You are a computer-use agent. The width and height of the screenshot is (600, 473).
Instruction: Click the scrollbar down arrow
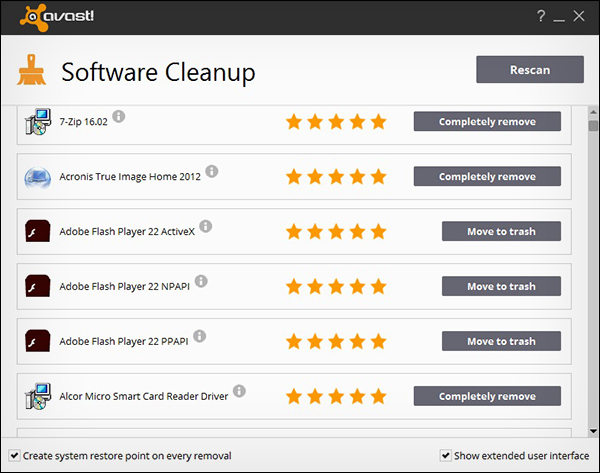point(593,431)
